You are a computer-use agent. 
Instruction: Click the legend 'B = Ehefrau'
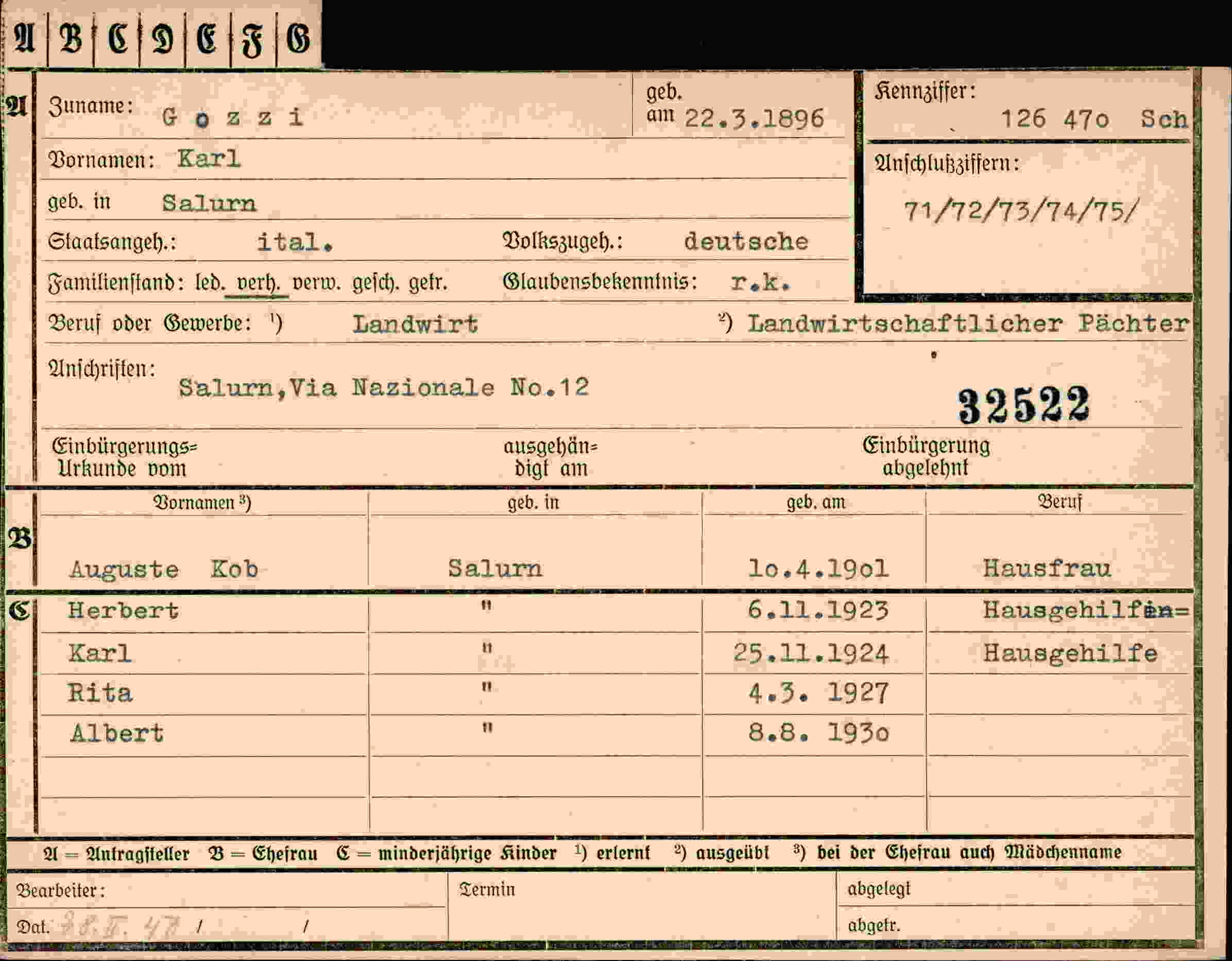click(x=263, y=854)
